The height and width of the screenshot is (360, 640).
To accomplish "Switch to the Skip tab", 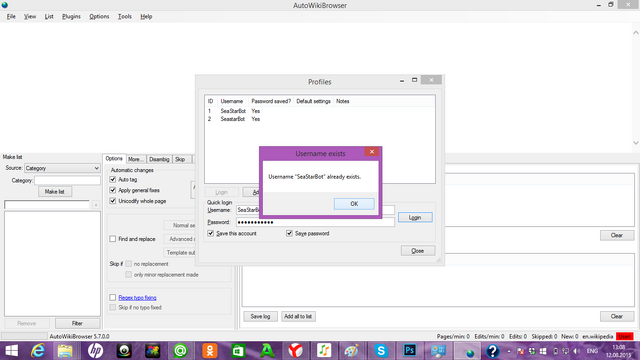I will tap(180, 159).
